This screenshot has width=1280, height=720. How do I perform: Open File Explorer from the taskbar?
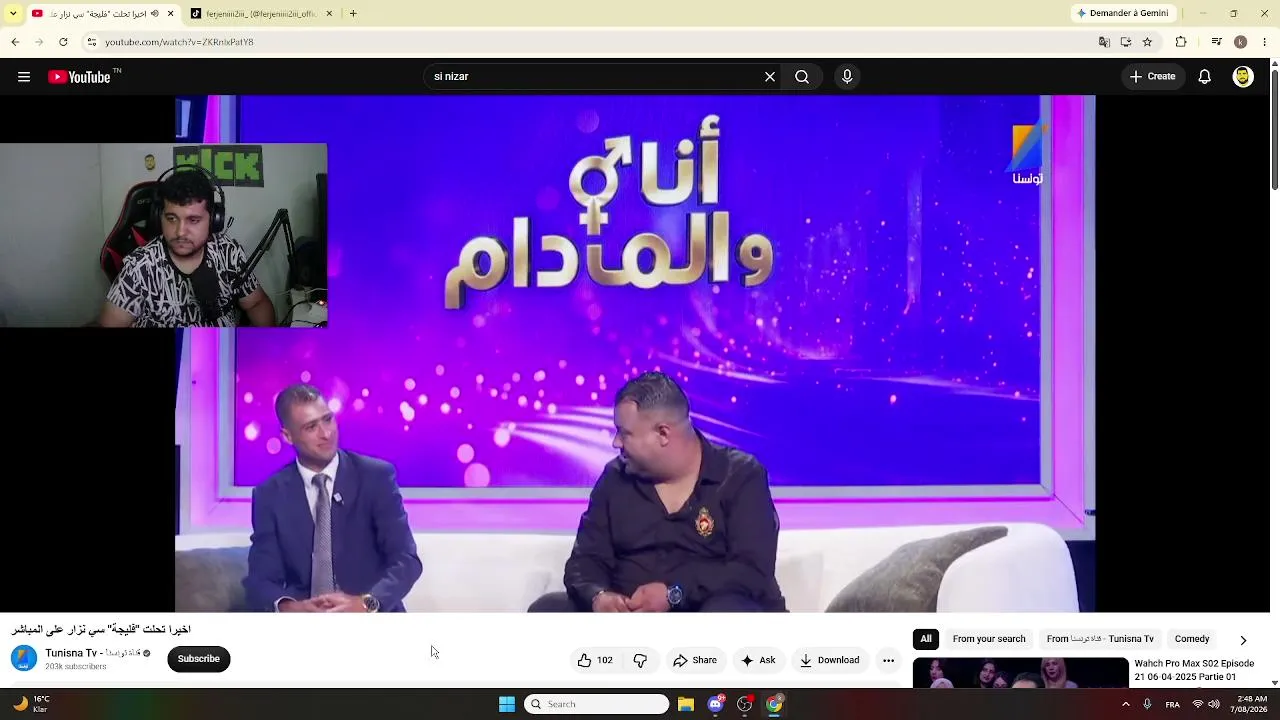686,704
